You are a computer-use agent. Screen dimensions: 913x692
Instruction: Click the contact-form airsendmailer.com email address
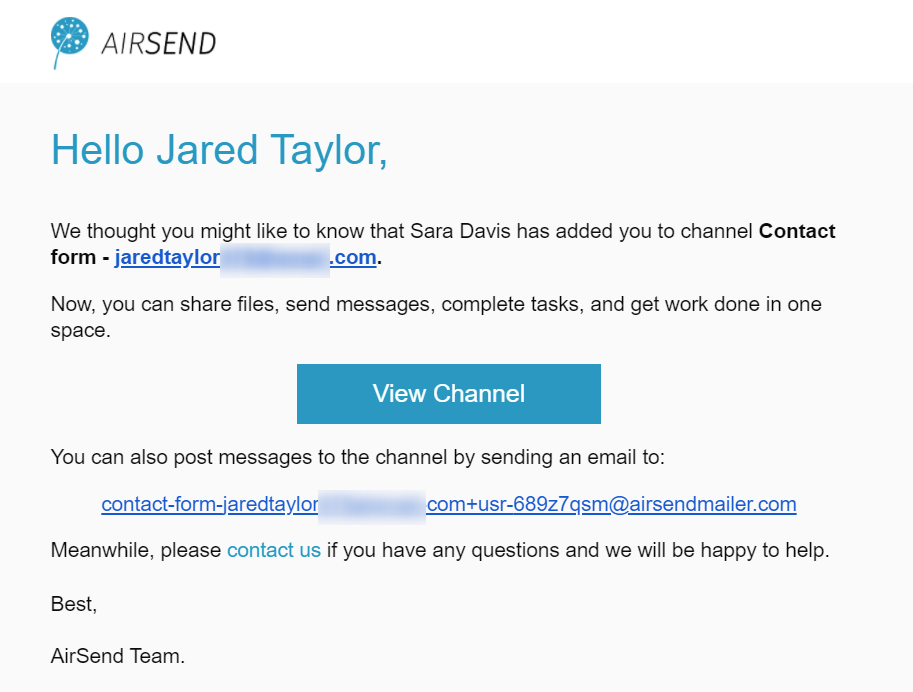(449, 504)
